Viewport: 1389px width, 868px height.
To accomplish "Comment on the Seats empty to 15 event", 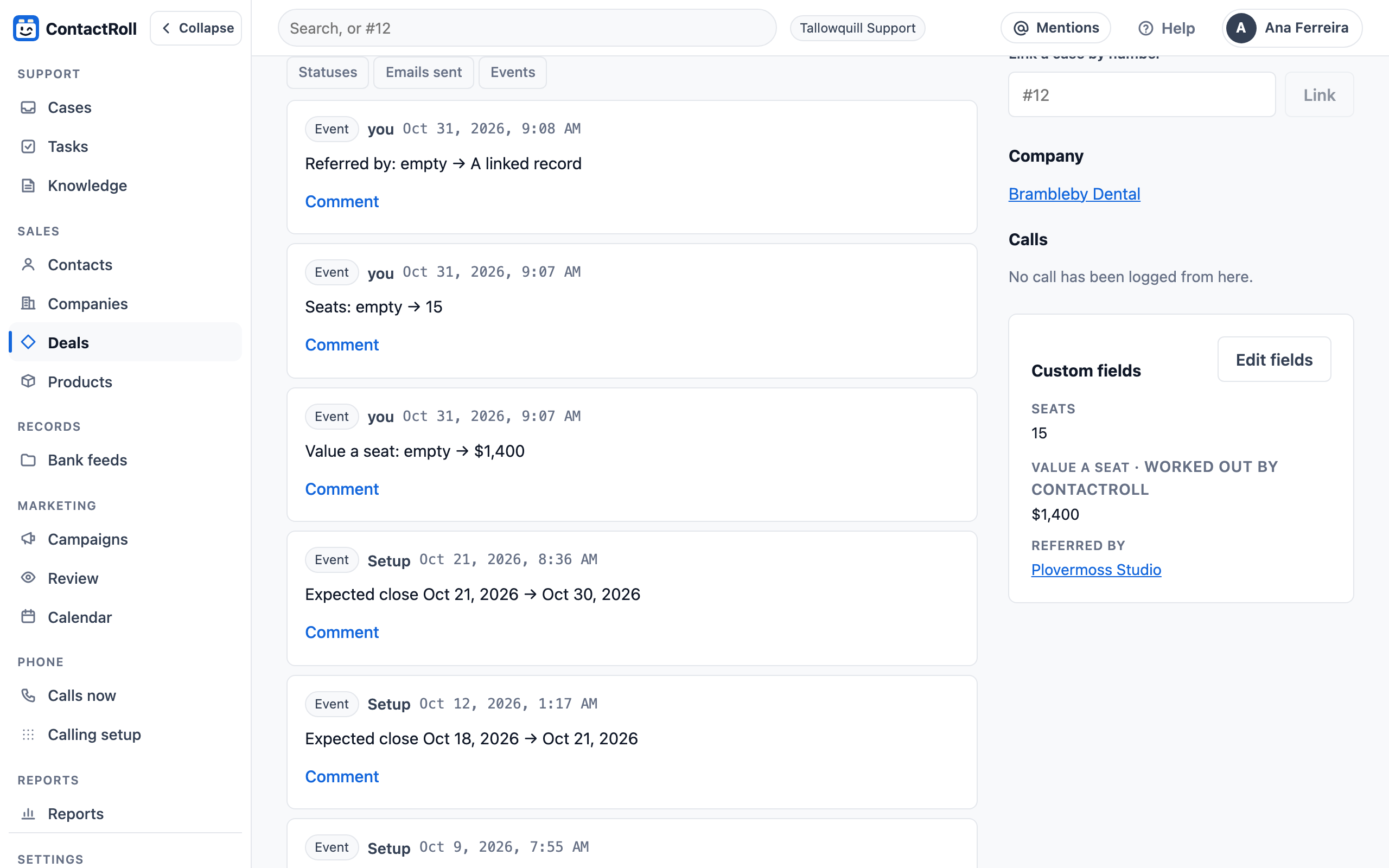I will tap(341, 344).
